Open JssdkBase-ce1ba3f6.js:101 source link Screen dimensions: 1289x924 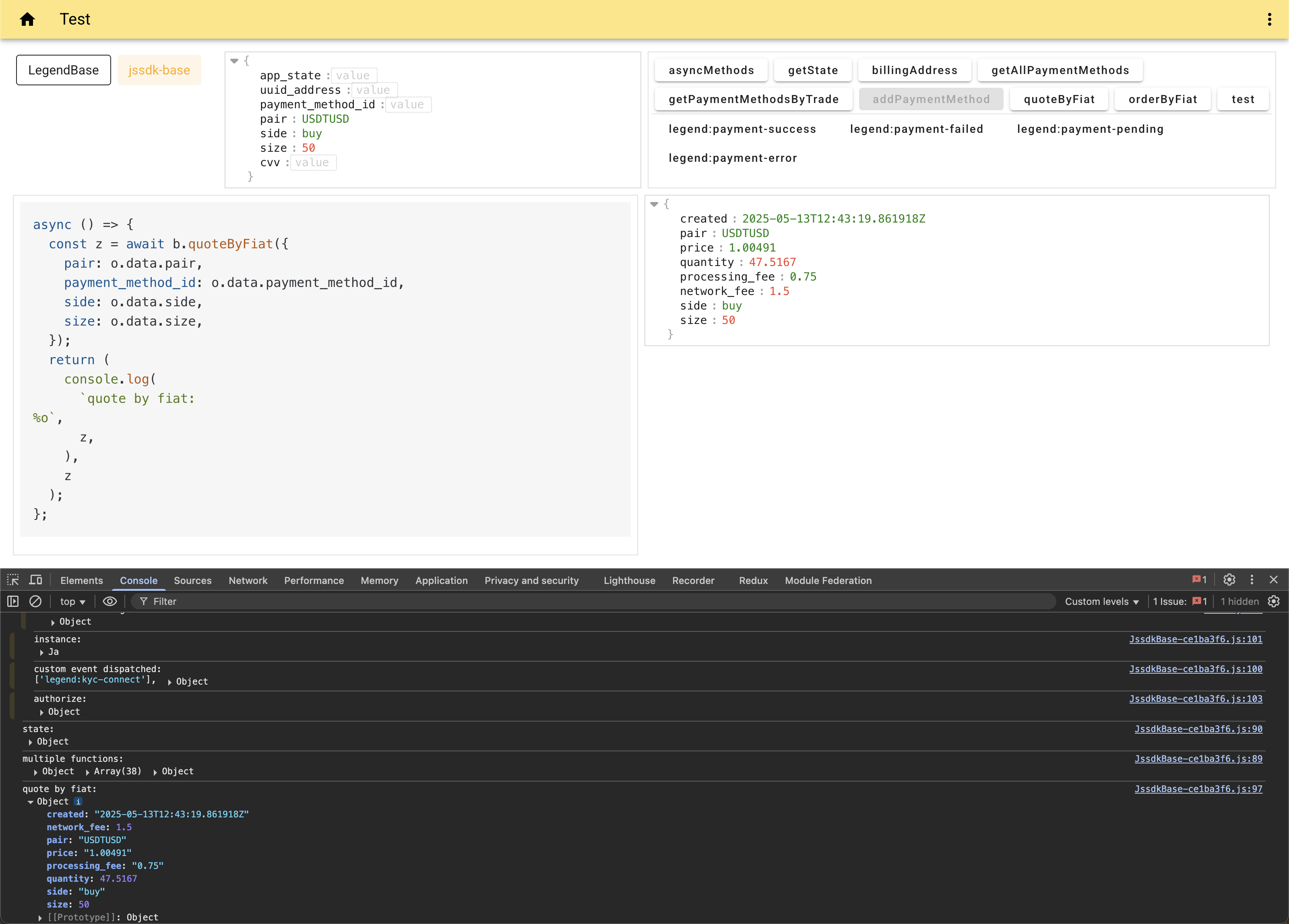1195,639
